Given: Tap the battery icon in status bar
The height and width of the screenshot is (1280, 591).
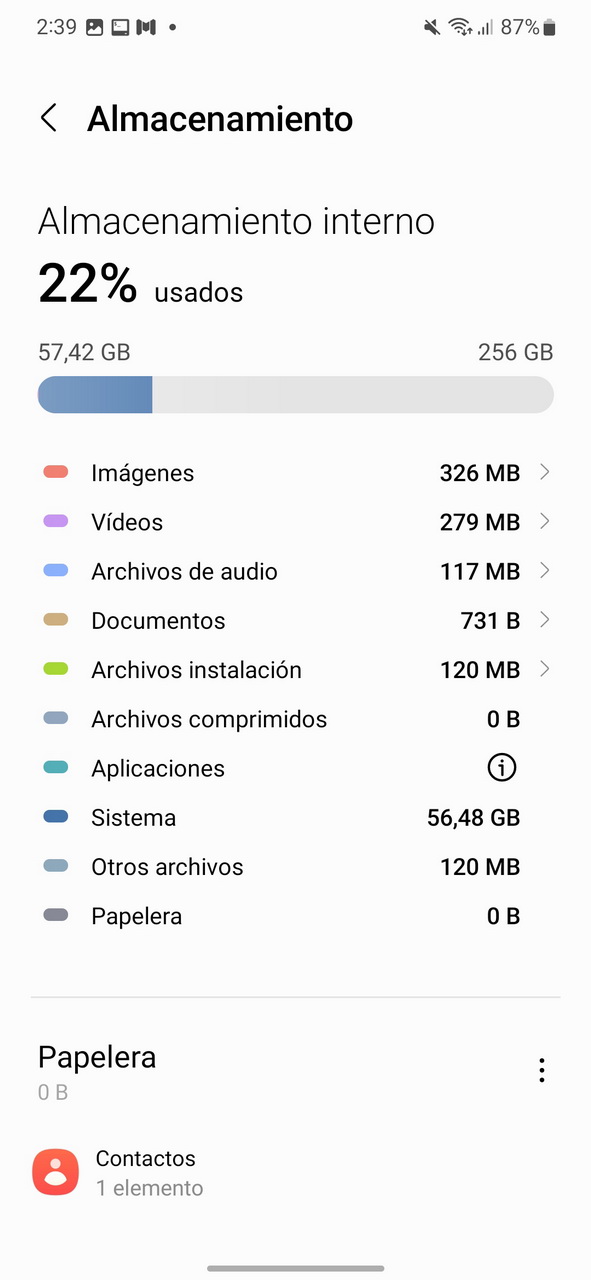Looking at the screenshot, I should point(549,28).
